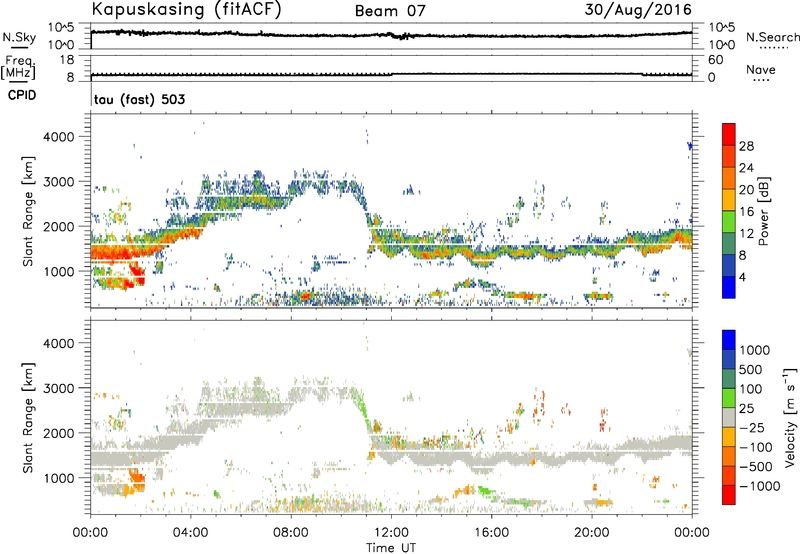Screen dimensions: 800x554
Task: Click the N.Sky legend label
Action: click(19, 37)
